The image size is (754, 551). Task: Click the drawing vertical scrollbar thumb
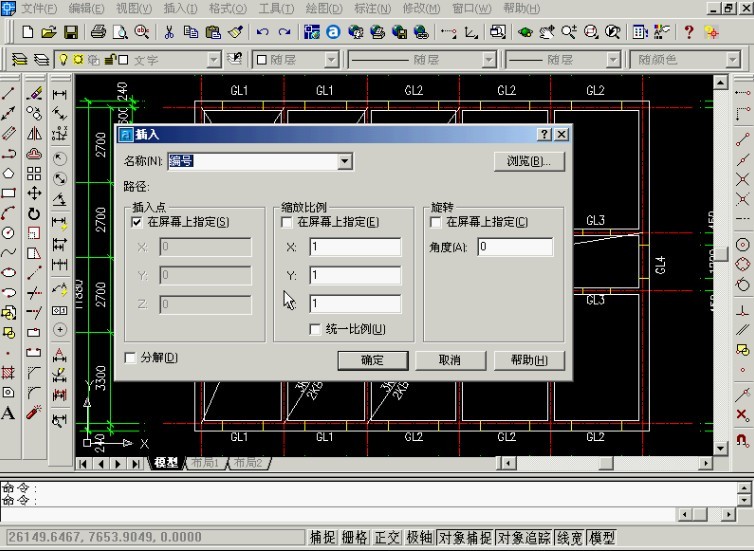click(x=720, y=253)
